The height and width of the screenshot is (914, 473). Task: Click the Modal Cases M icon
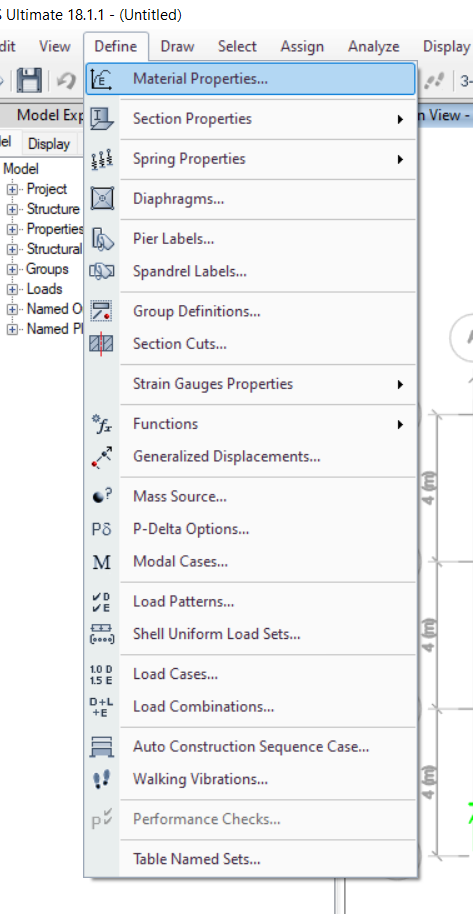click(x=102, y=562)
